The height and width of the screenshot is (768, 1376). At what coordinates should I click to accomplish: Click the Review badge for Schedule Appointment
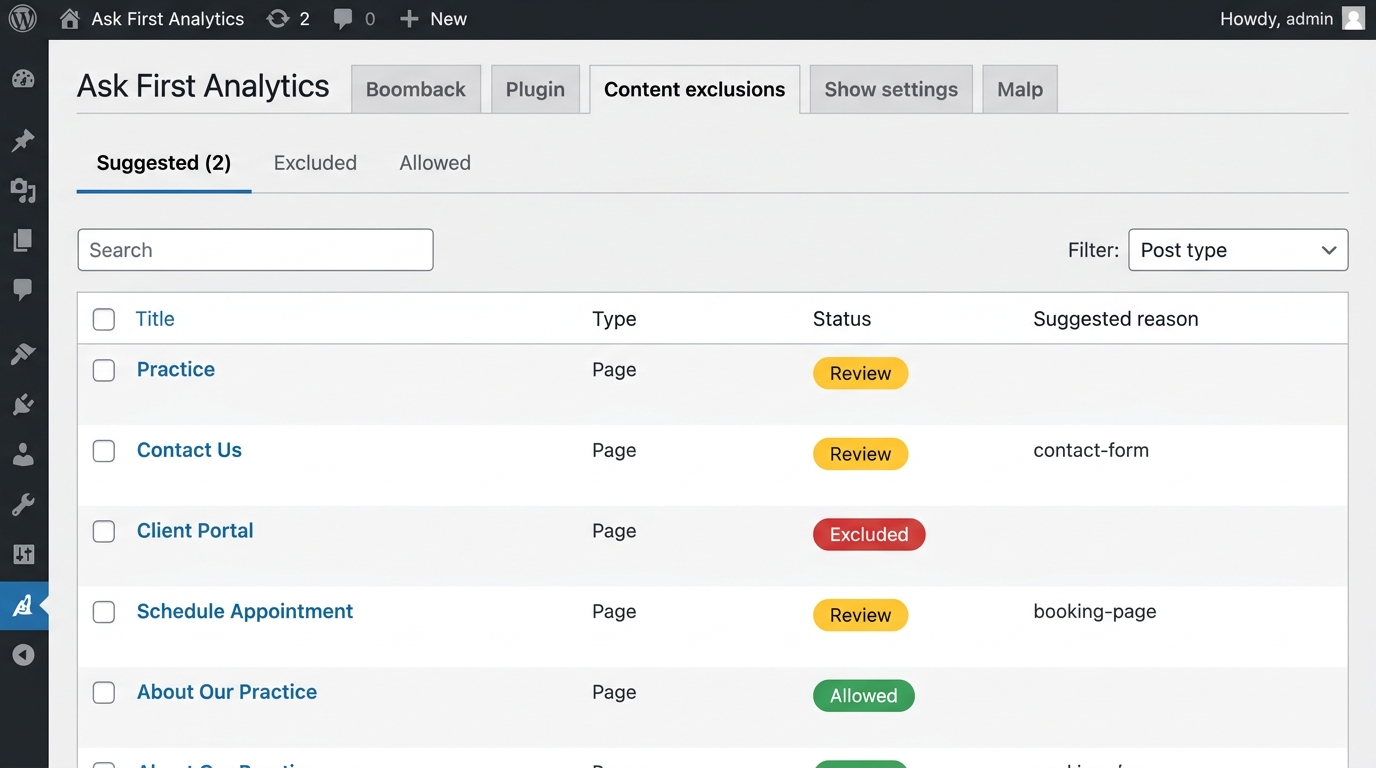pos(860,615)
